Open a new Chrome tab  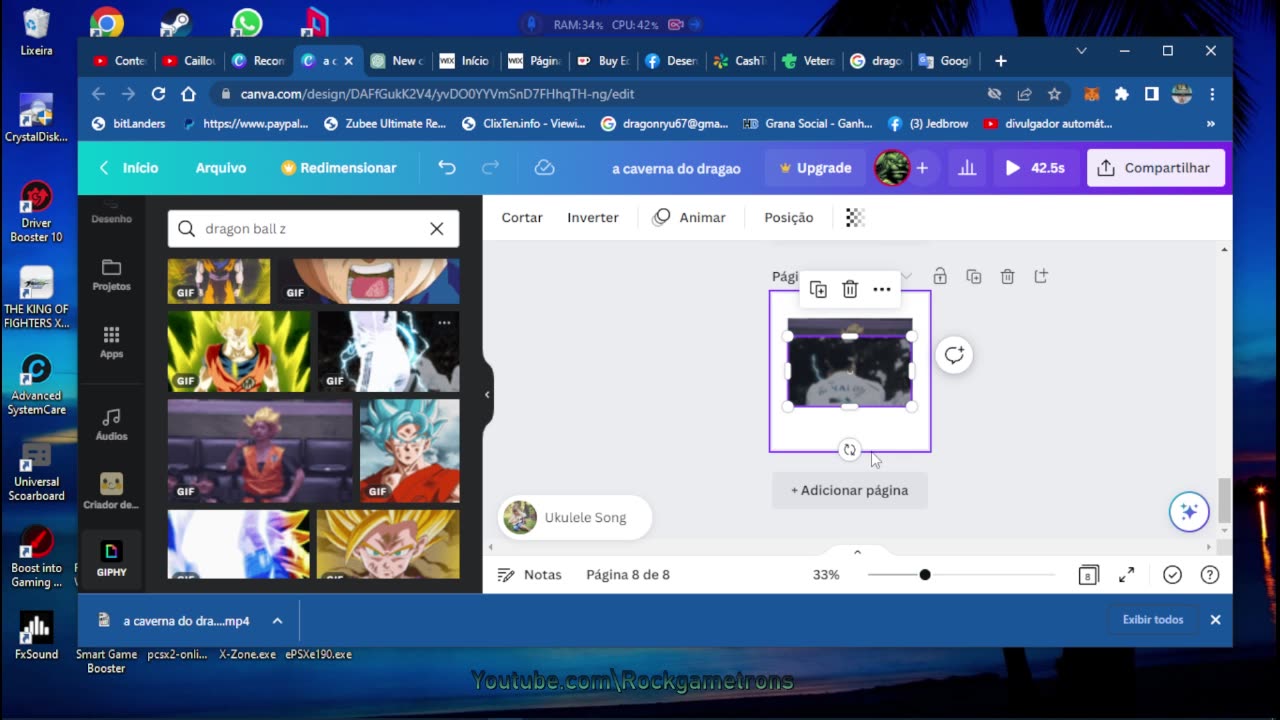tap(1001, 61)
